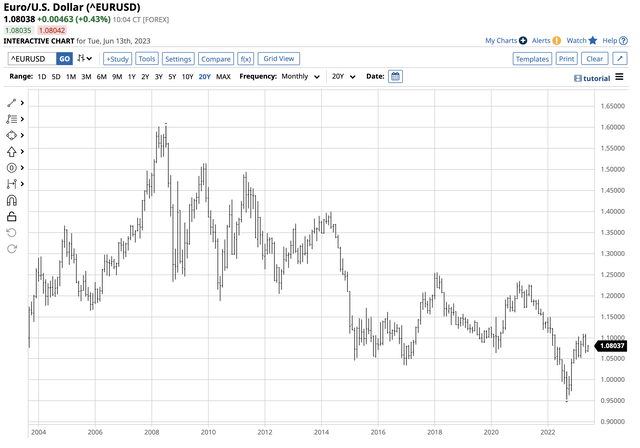Expand the Fibonacci tool chevron
This screenshot has width=640, height=448.
click(22, 119)
